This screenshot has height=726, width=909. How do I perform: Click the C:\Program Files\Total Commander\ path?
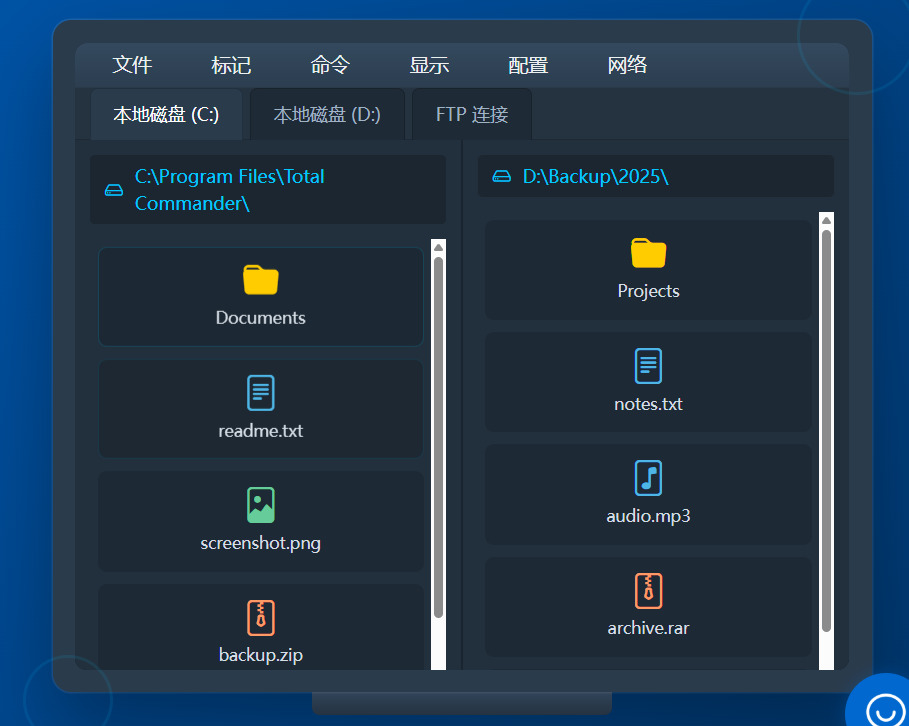[x=230, y=190]
